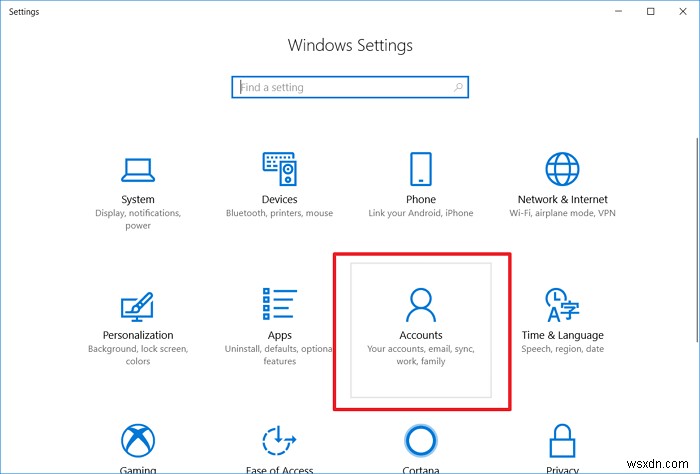
Task: Open the Privacy padlock icon
Action: pos(562,441)
